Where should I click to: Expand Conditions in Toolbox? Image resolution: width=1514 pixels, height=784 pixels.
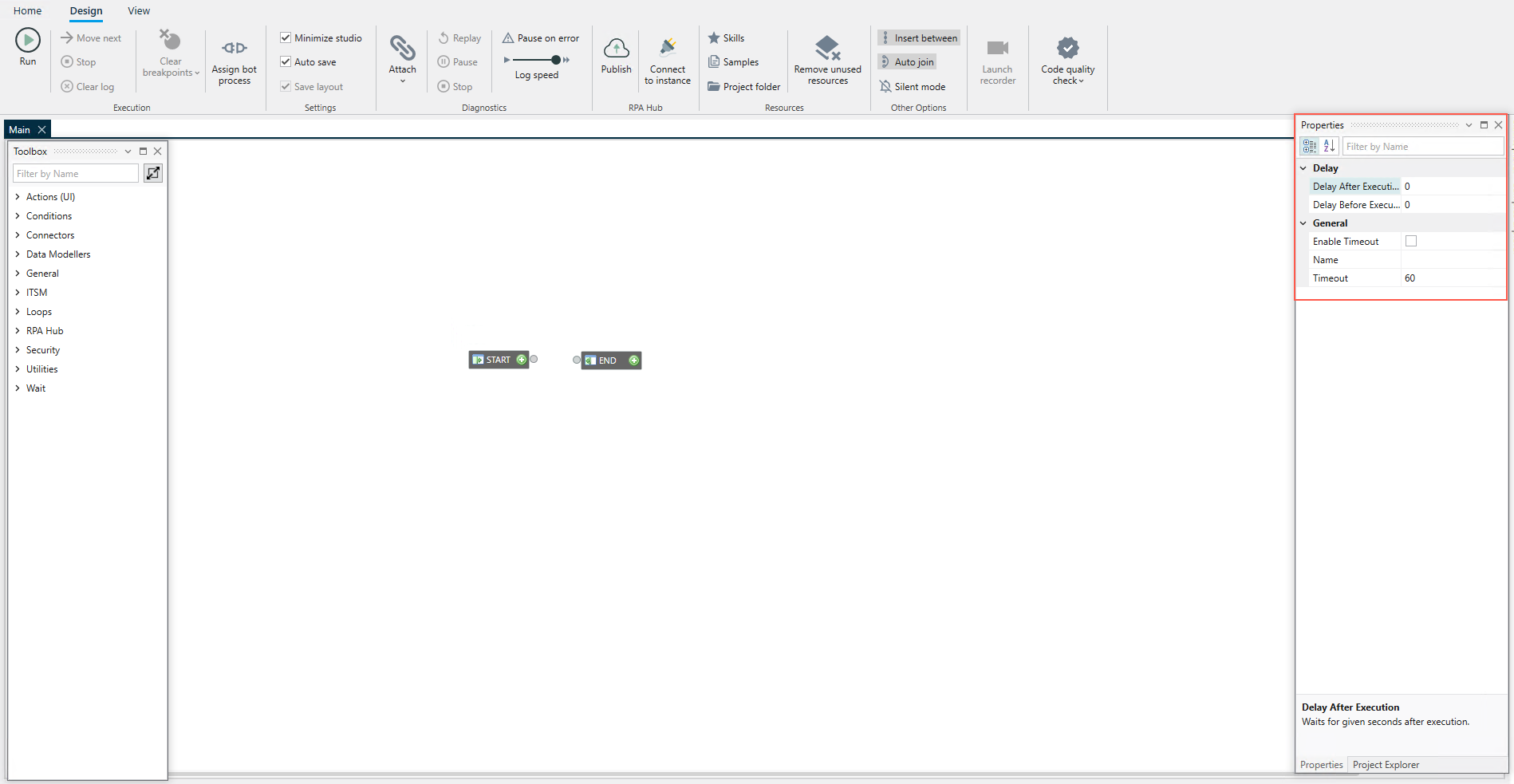(x=18, y=215)
